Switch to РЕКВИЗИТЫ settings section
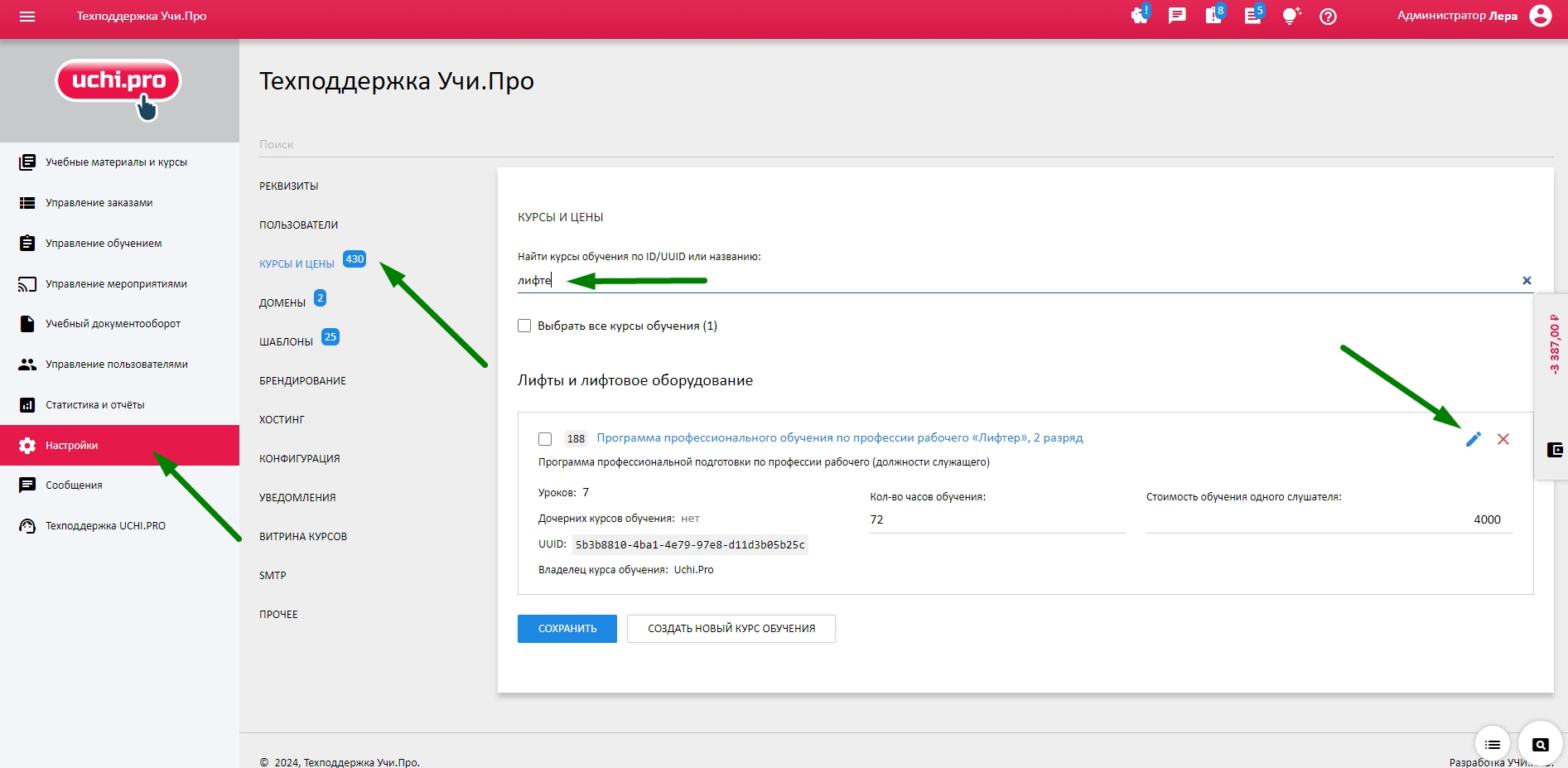 coord(289,186)
